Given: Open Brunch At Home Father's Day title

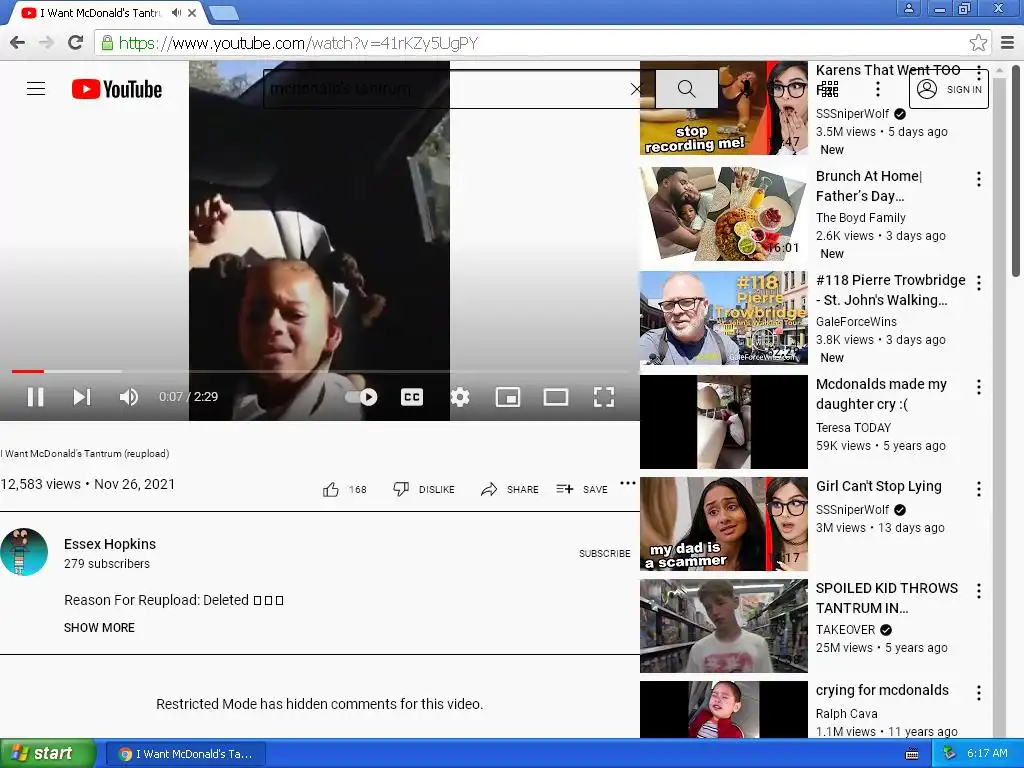Looking at the screenshot, I should 869,186.
